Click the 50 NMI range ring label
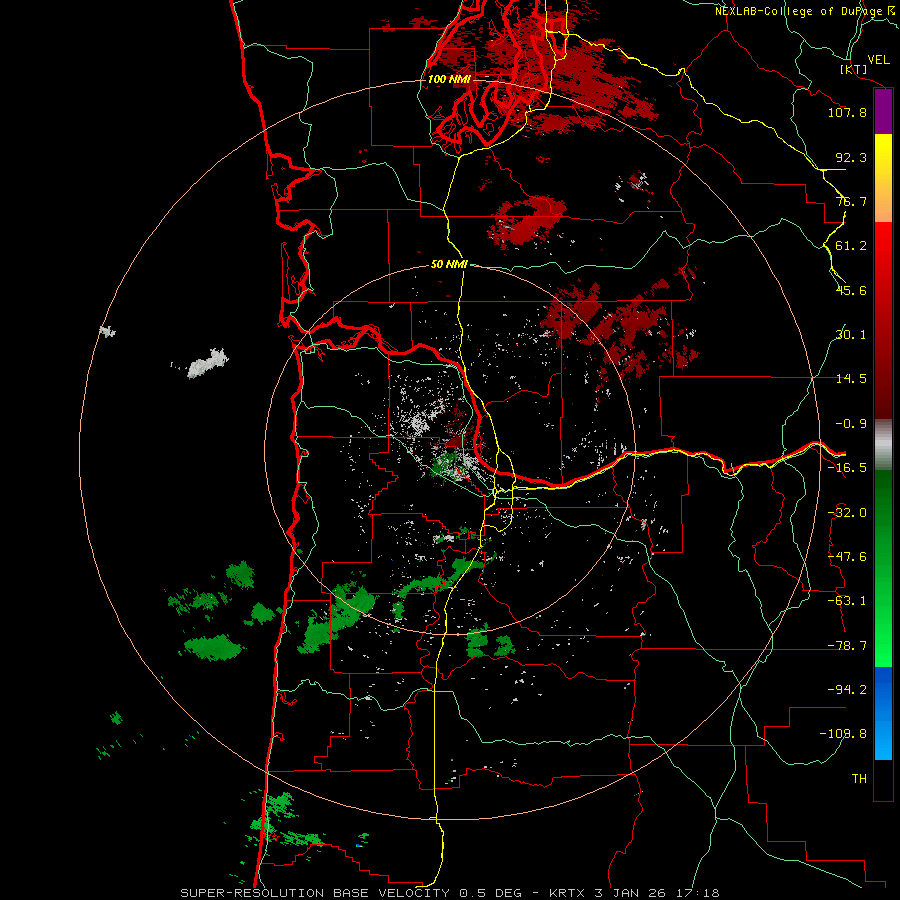This screenshot has height=900, width=900. [x=449, y=265]
